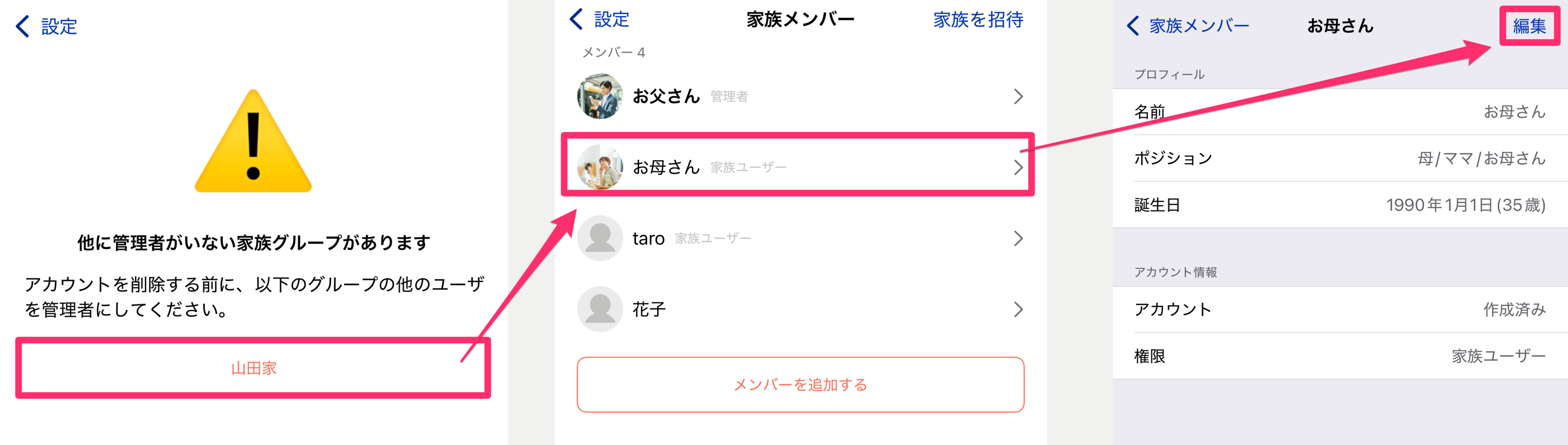Tap お母さん avatar photo

[599, 167]
